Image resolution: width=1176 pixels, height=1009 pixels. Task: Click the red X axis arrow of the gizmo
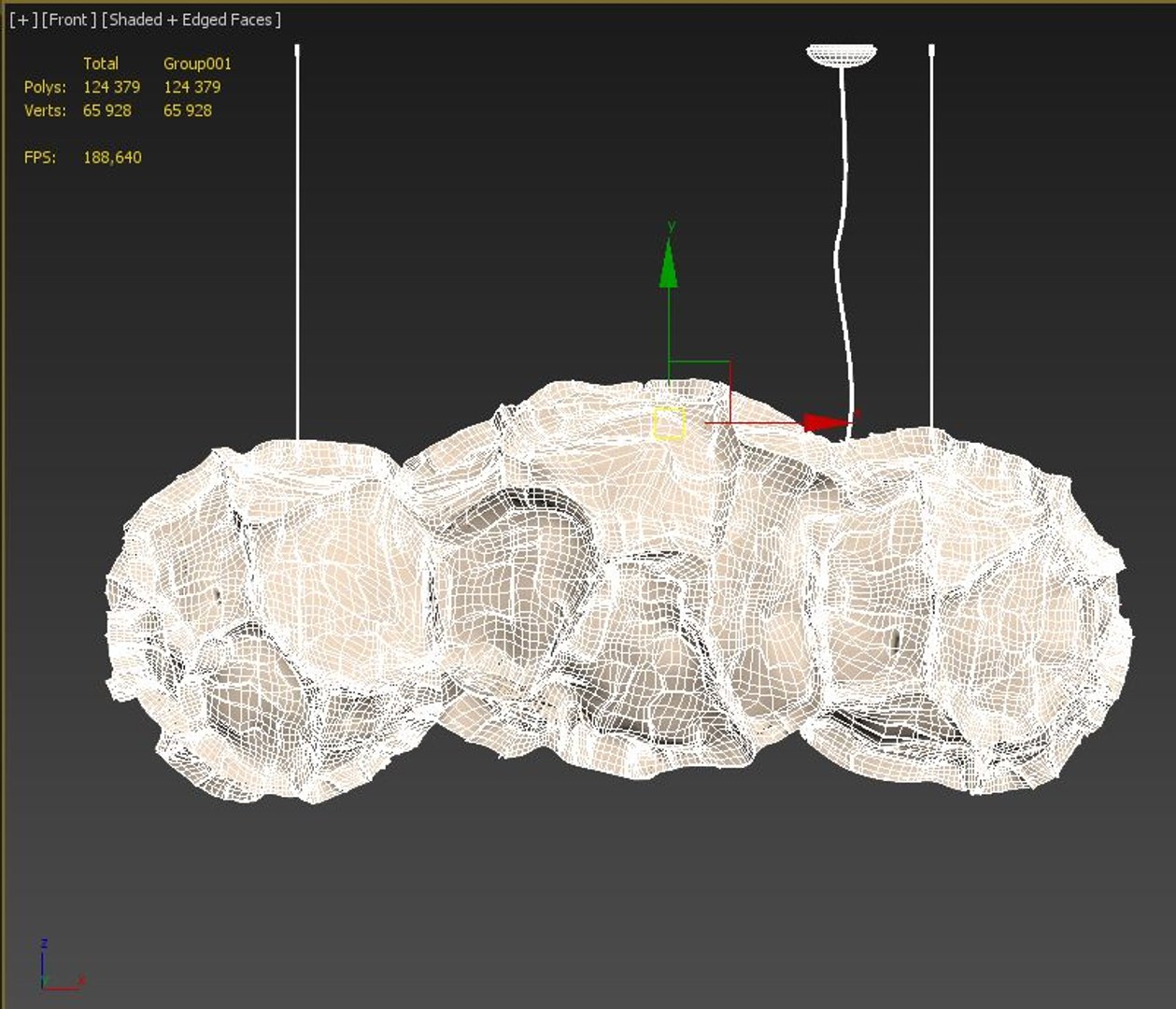tap(827, 423)
